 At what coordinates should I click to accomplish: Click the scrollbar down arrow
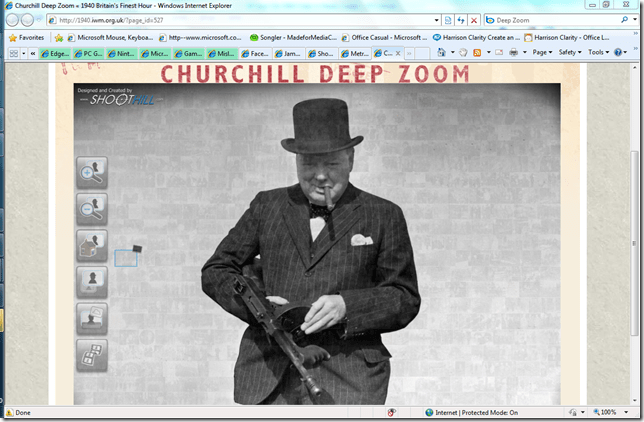click(635, 400)
